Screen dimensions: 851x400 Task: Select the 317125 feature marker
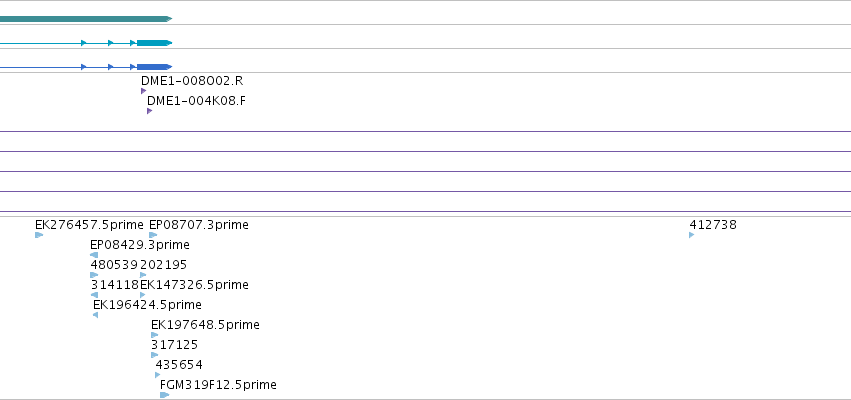pyautogui.click(x=155, y=355)
